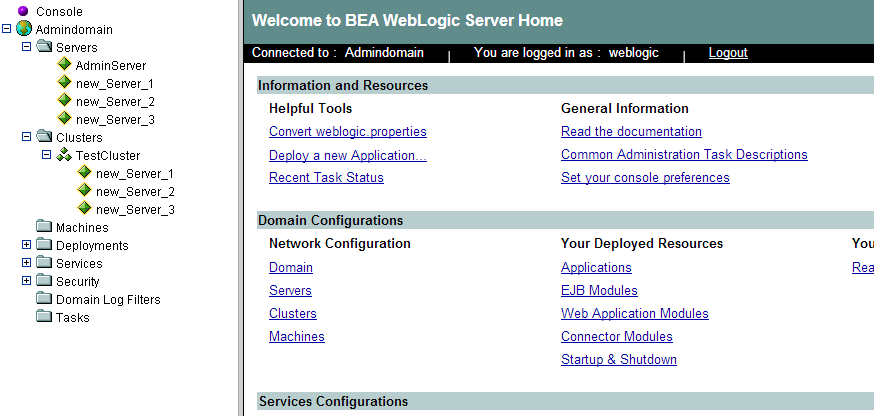Select new_Server_3 under TestCluster
This screenshot has width=874, height=416.
click(135, 209)
